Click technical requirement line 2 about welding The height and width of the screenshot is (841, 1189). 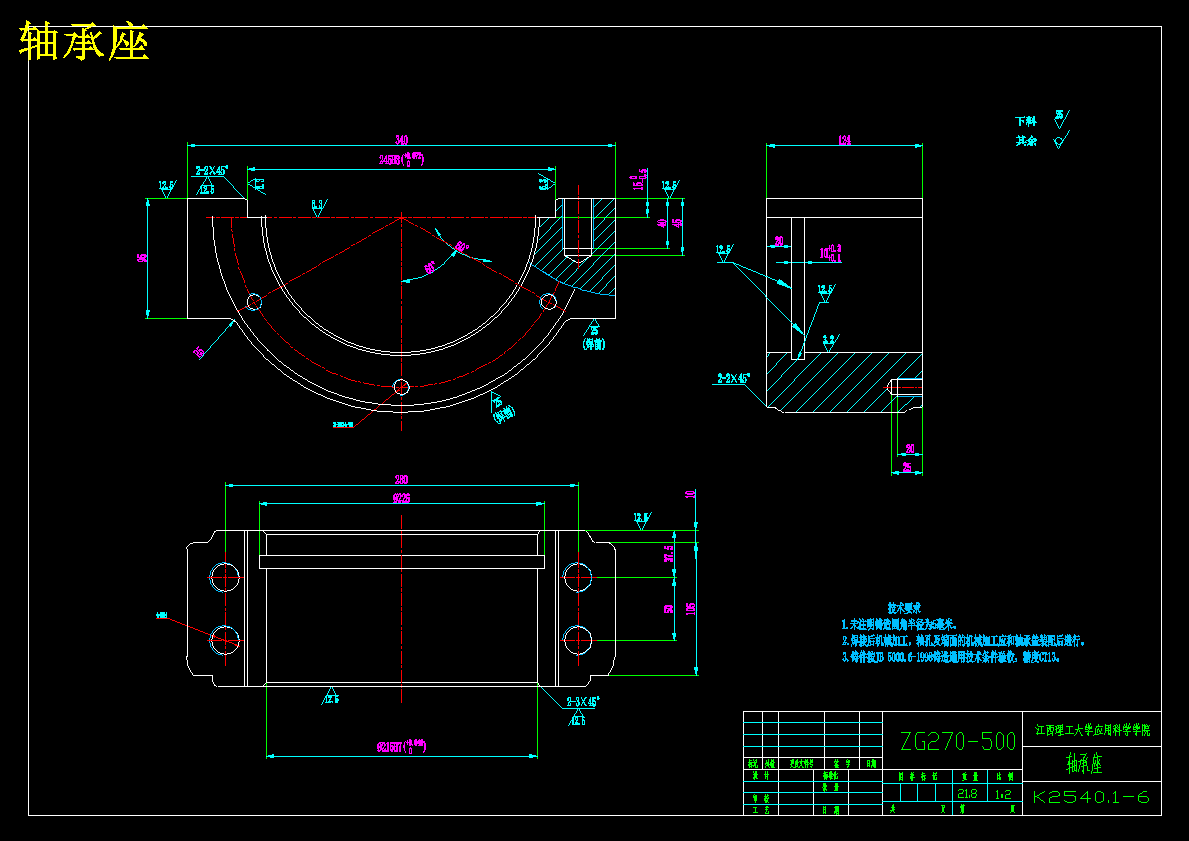point(963,641)
